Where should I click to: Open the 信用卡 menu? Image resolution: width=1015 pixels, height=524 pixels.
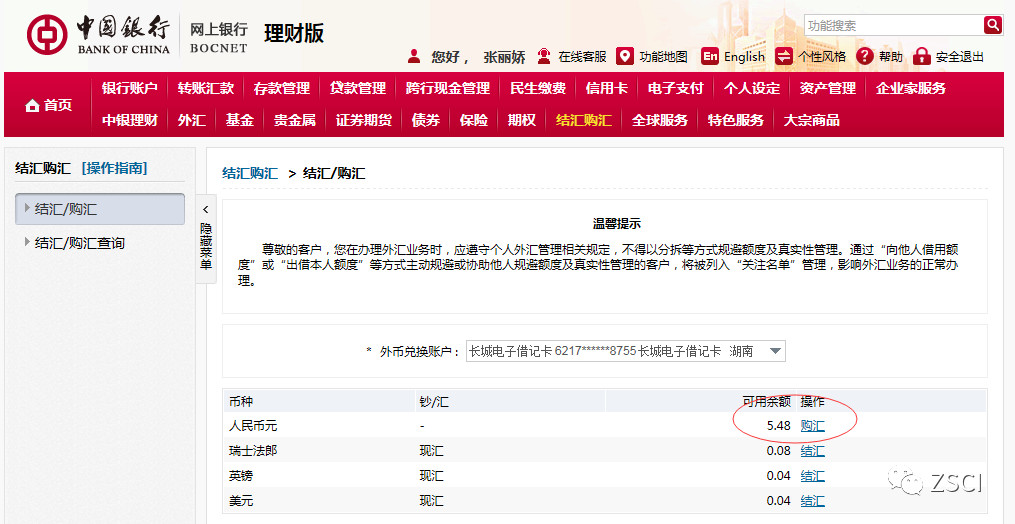(607, 88)
